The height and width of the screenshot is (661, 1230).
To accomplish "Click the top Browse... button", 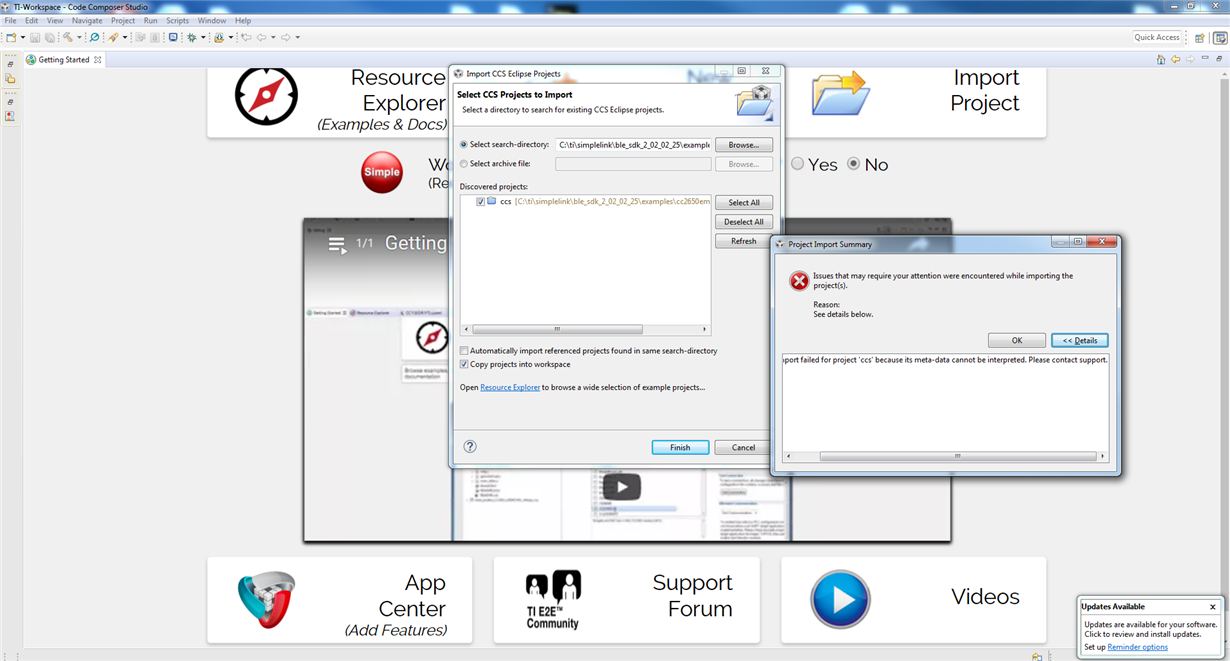I will 744,145.
